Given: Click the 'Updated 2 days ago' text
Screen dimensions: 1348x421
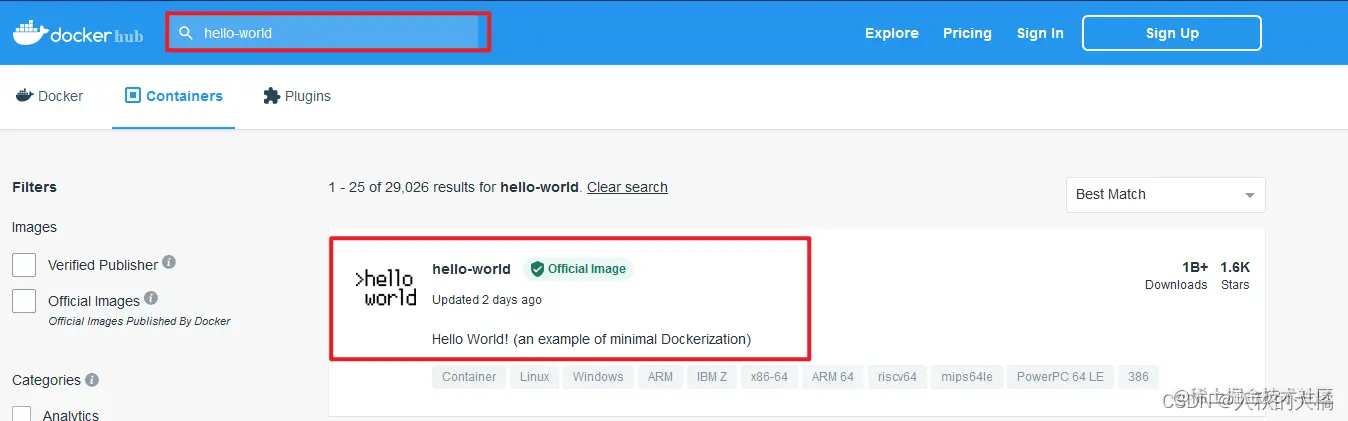Looking at the screenshot, I should coord(487,300).
